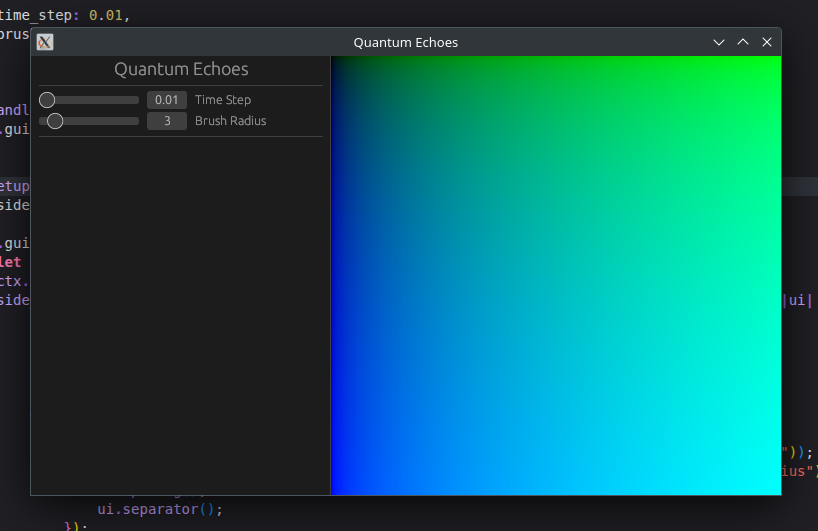Click the Brush Radius slider handle
Image resolution: width=818 pixels, height=531 pixels.
(x=55, y=121)
